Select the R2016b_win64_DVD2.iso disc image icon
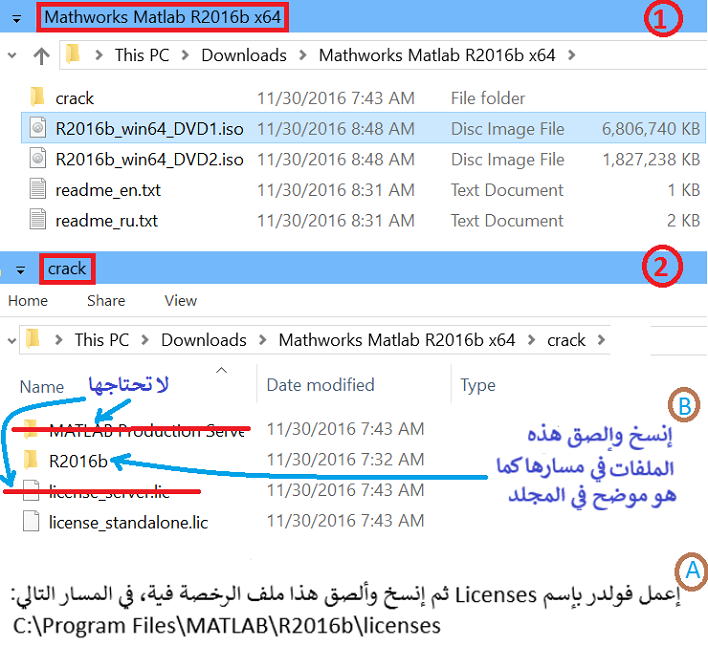 click(37, 159)
